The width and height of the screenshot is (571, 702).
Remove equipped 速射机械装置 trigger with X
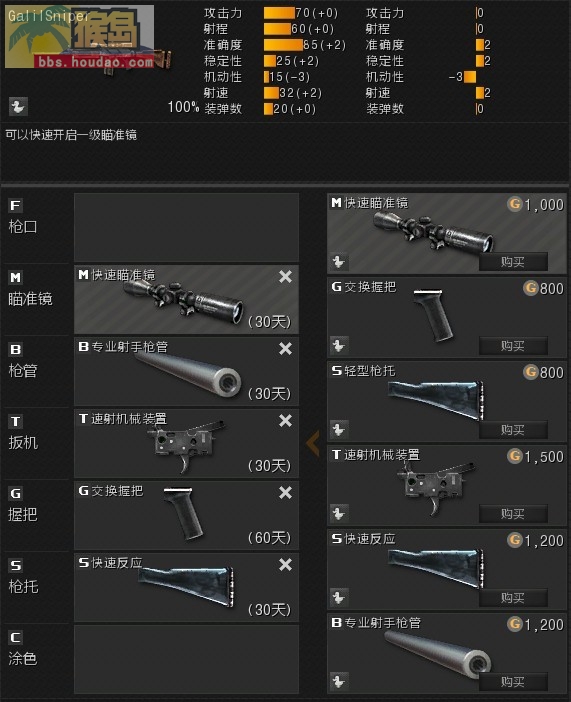285,420
